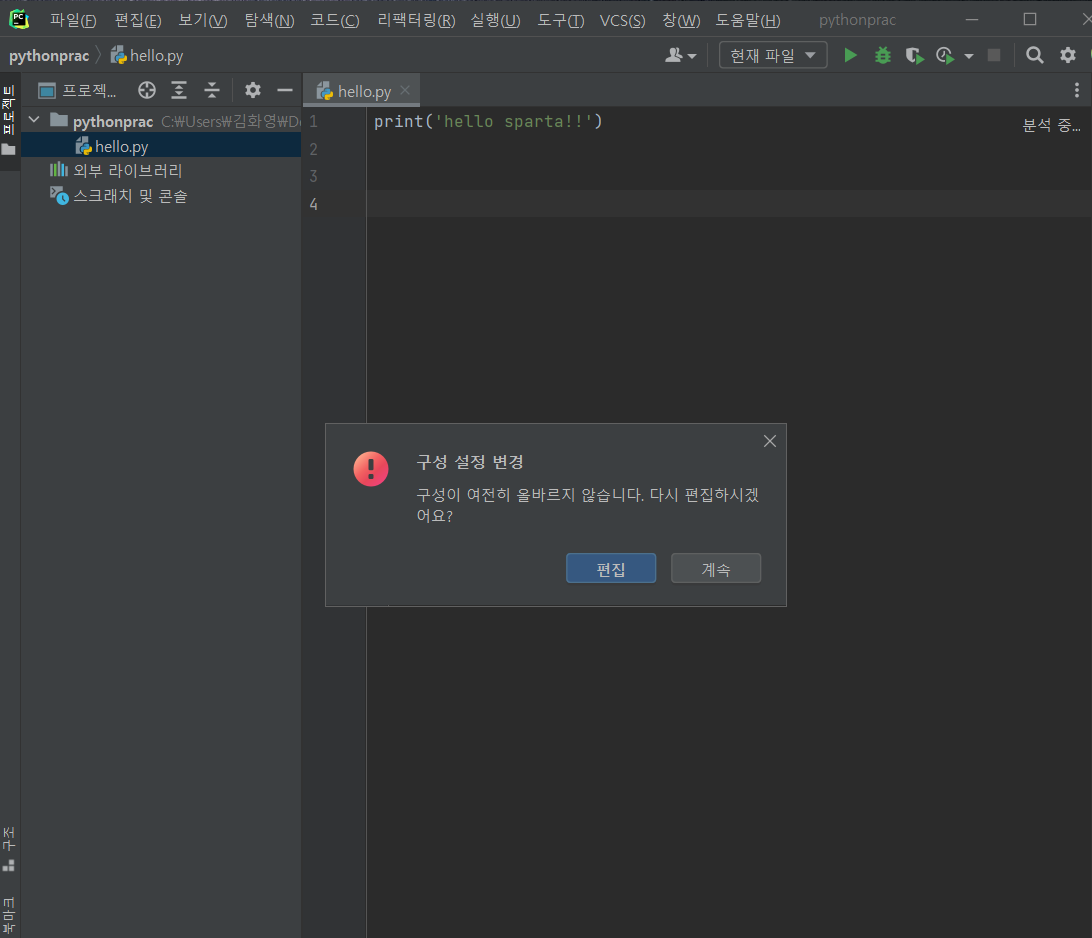This screenshot has height=938, width=1092.
Task: Open the 도움말(H) menu
Action: click(x=748, y=20)
